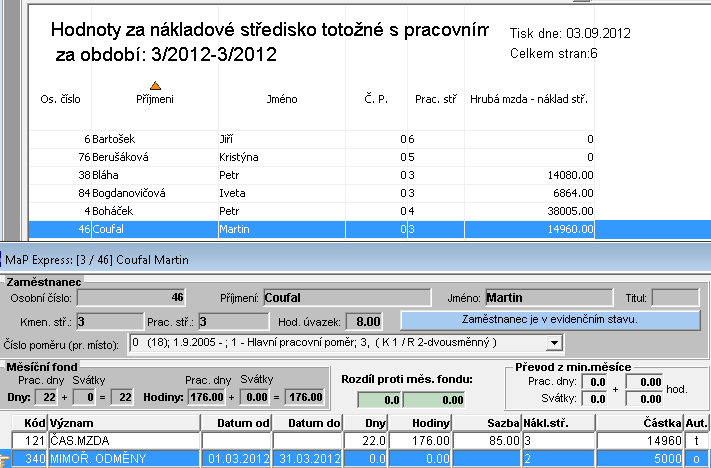Click the Částka cell showing 5000

click(x=639, y=458)
